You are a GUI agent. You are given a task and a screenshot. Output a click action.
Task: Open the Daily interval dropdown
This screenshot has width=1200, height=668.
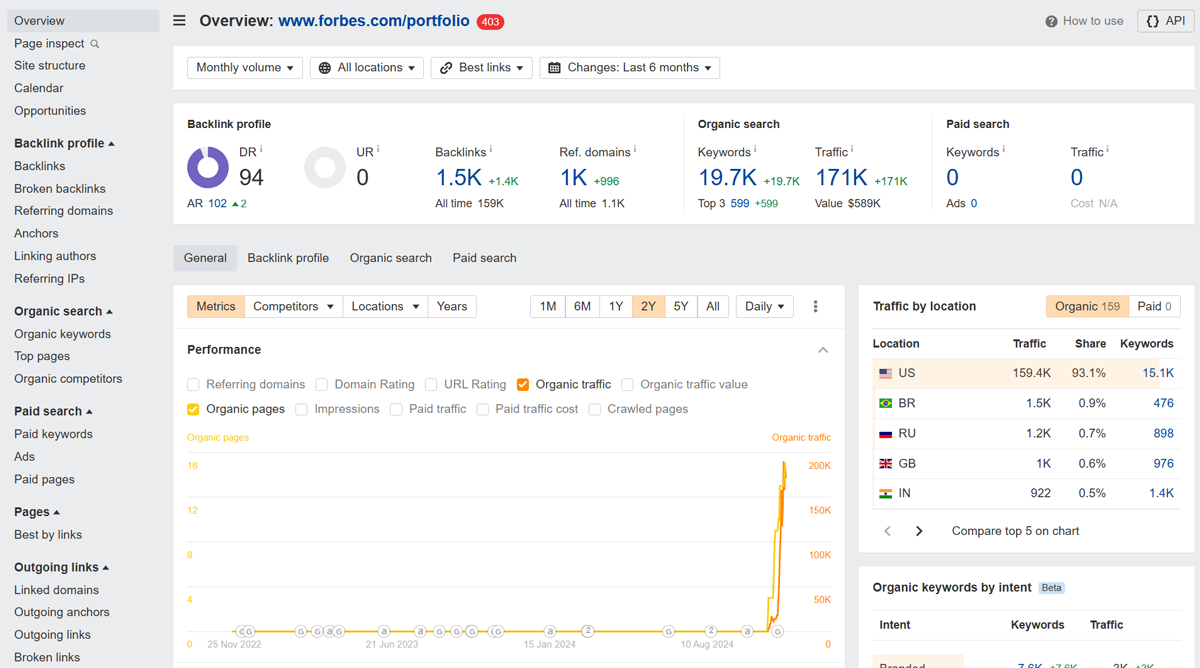[x=765, y=307]
